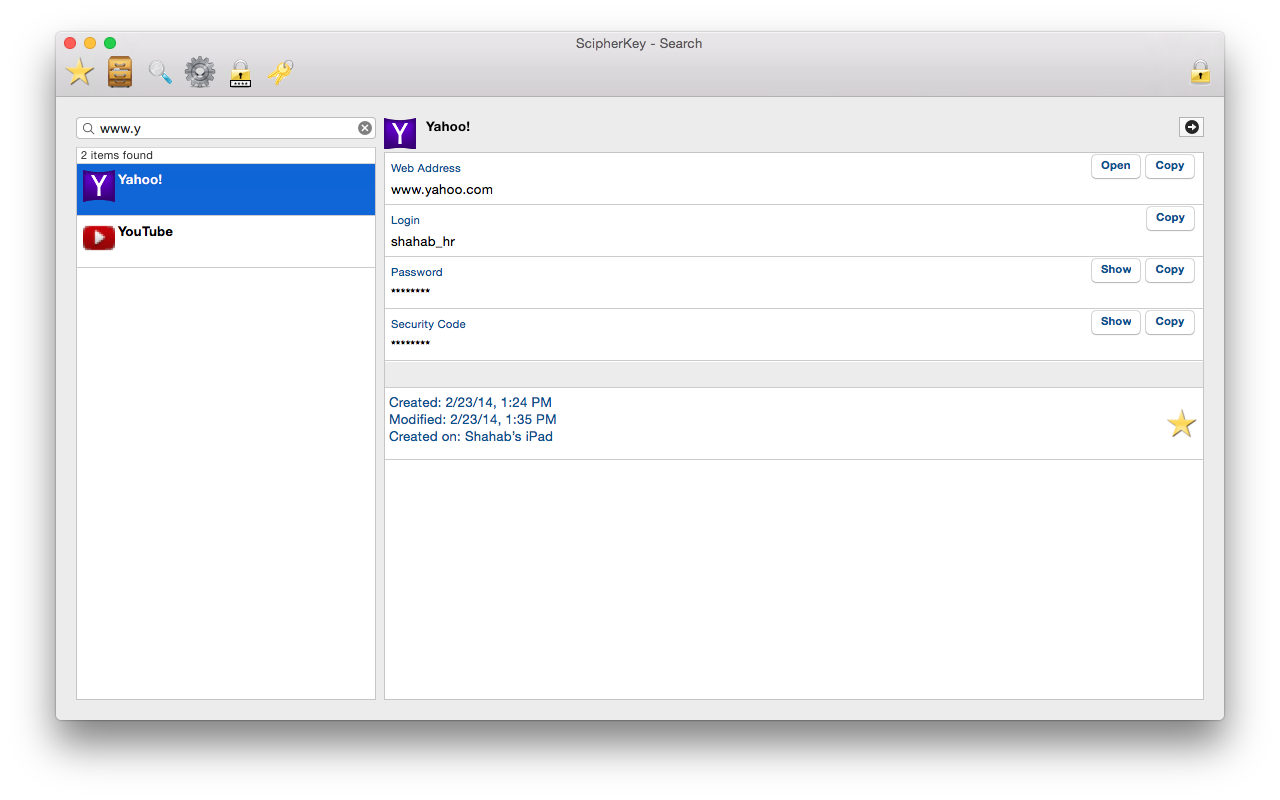Viewport: 1280px width, 800px height.
Task: Copy the Password value
Action: point(1169,270)
